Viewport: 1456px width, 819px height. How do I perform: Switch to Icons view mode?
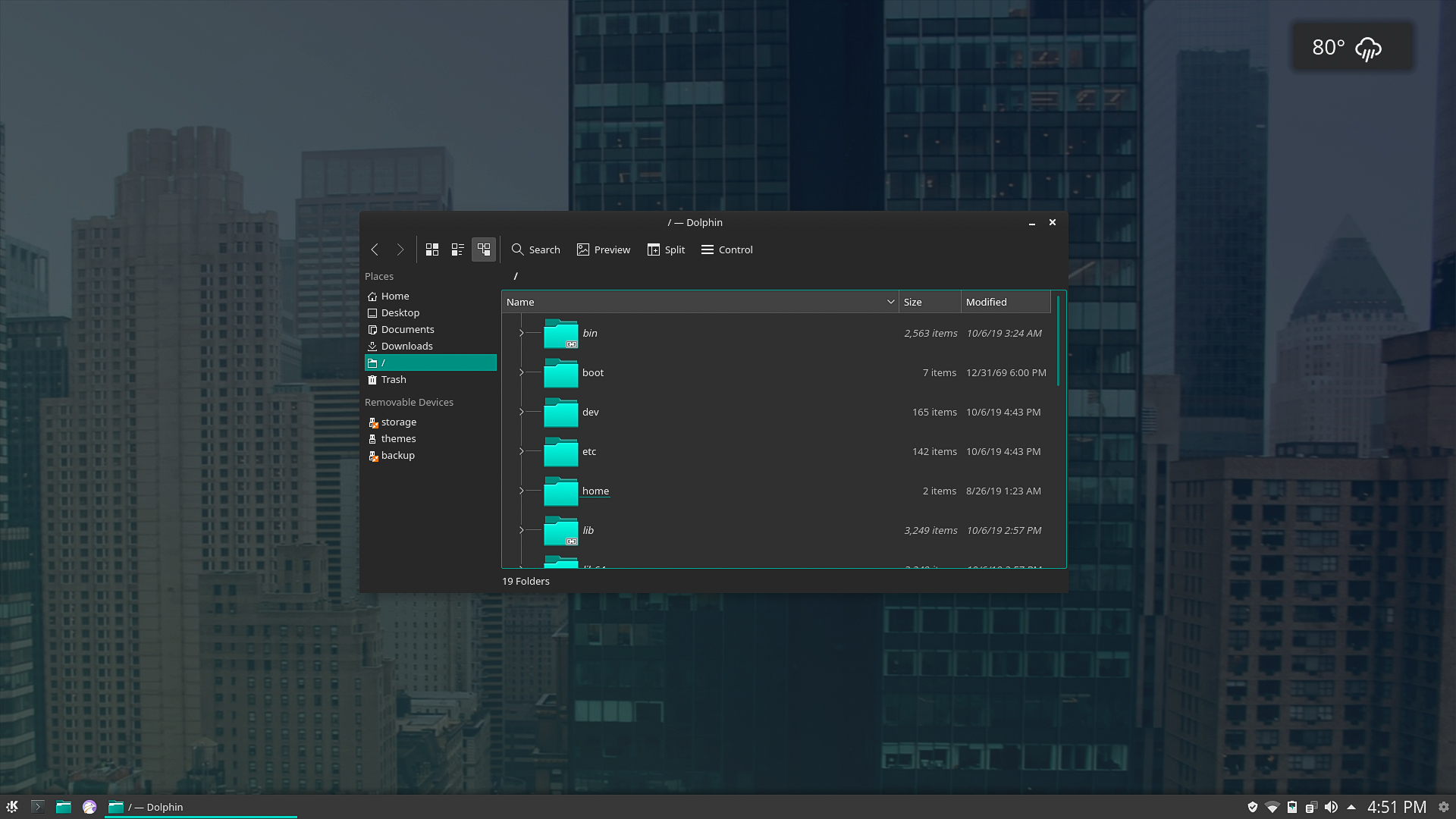(x=432, y=249)
